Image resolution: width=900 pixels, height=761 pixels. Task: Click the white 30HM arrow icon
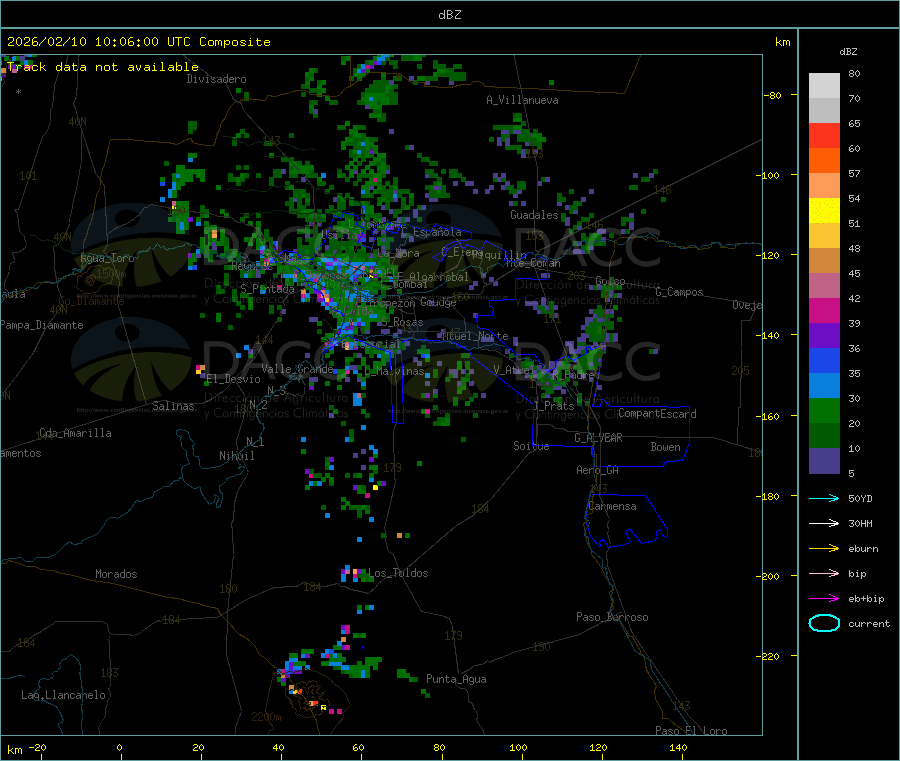point(824,523)
